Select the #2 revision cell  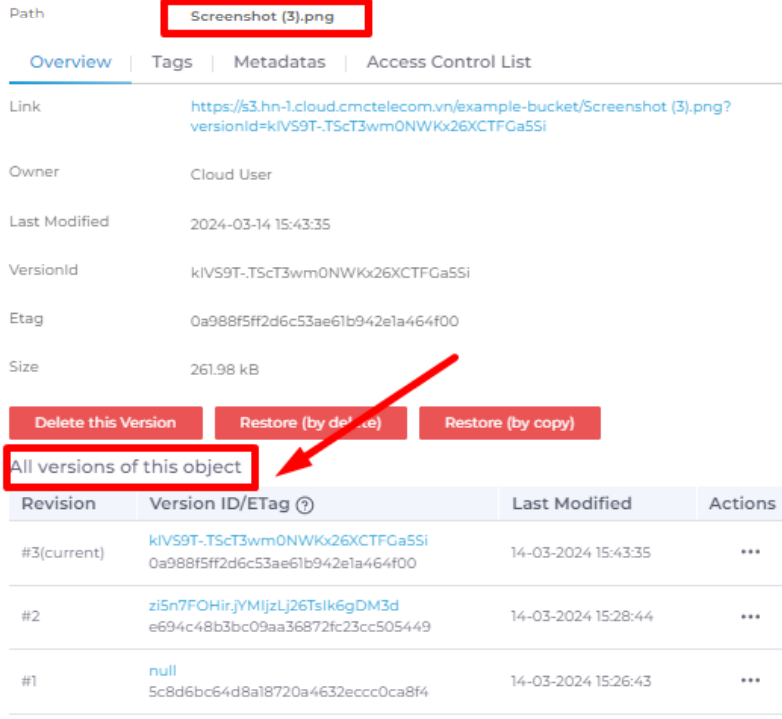[30, 616]
